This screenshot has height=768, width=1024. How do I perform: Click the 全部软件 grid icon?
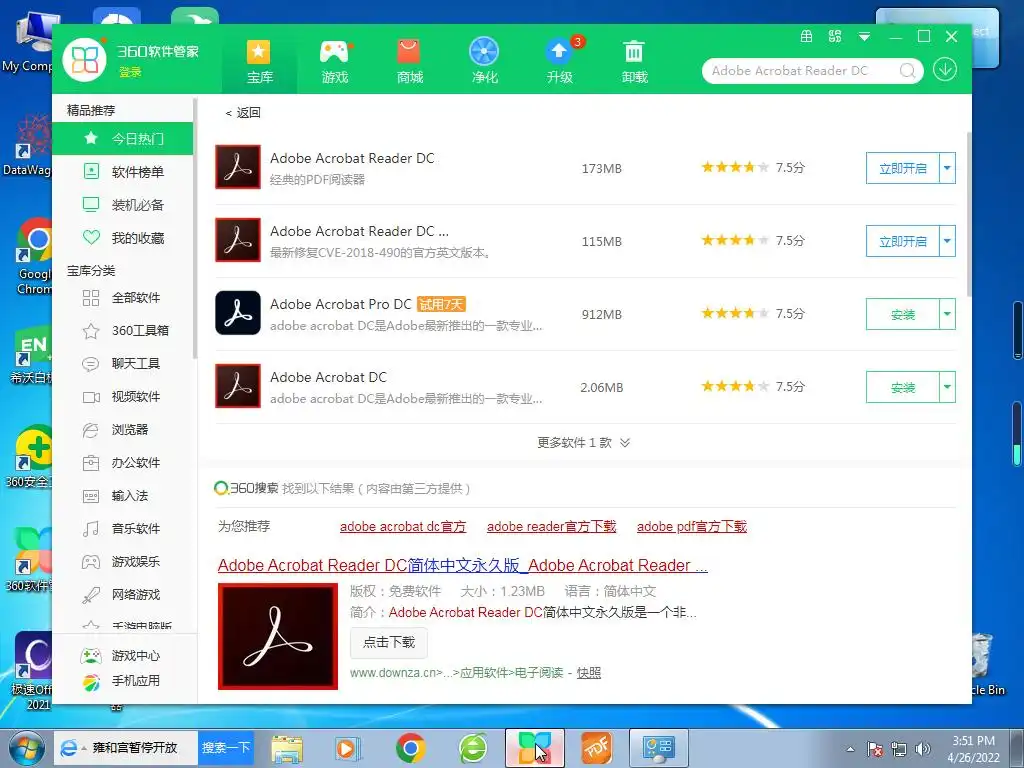pos(91,298)
